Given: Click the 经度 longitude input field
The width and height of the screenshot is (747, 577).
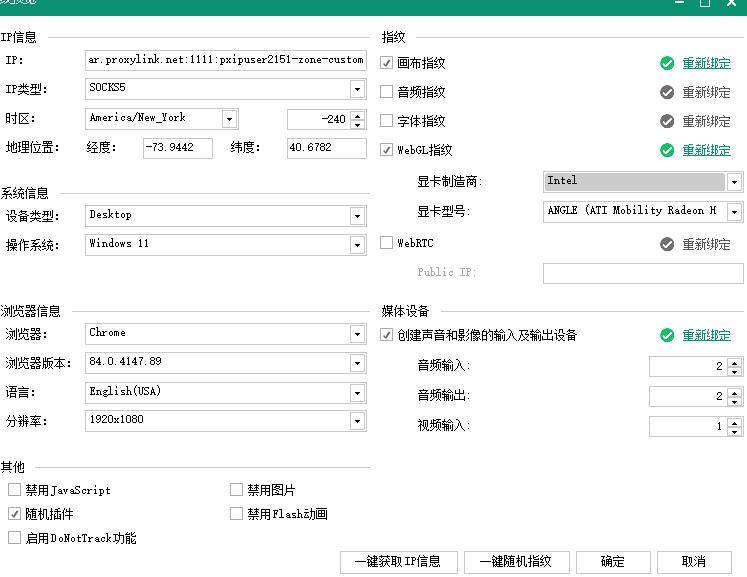Looking at the screenshot, I should (178, 148).
